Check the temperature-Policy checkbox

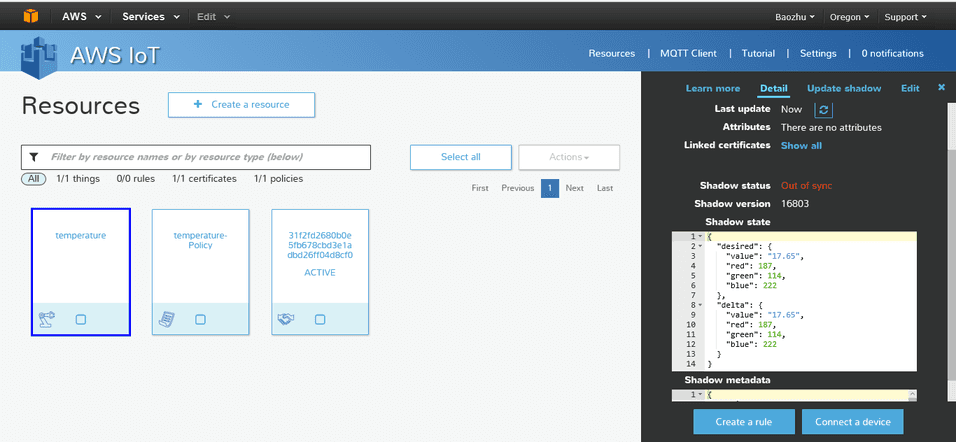[x=200, y=319]
